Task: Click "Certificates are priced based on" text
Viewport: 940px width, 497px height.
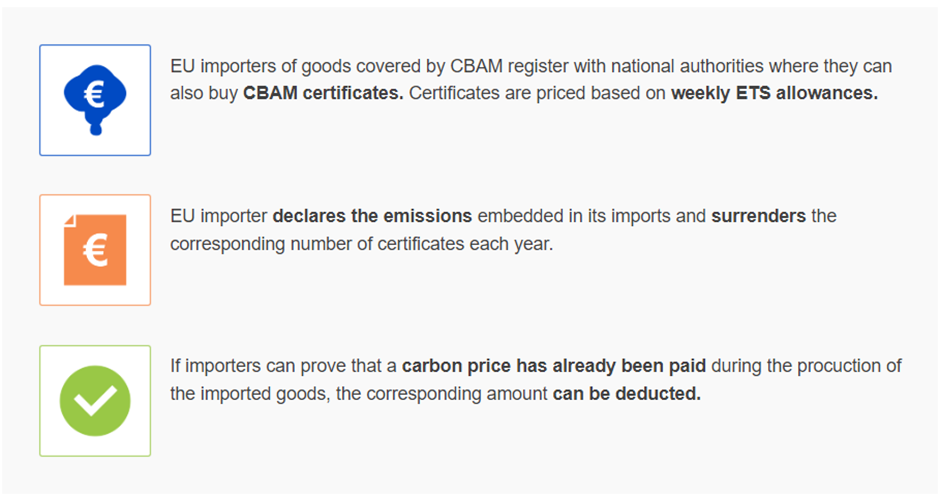Action: coord(538,94)
